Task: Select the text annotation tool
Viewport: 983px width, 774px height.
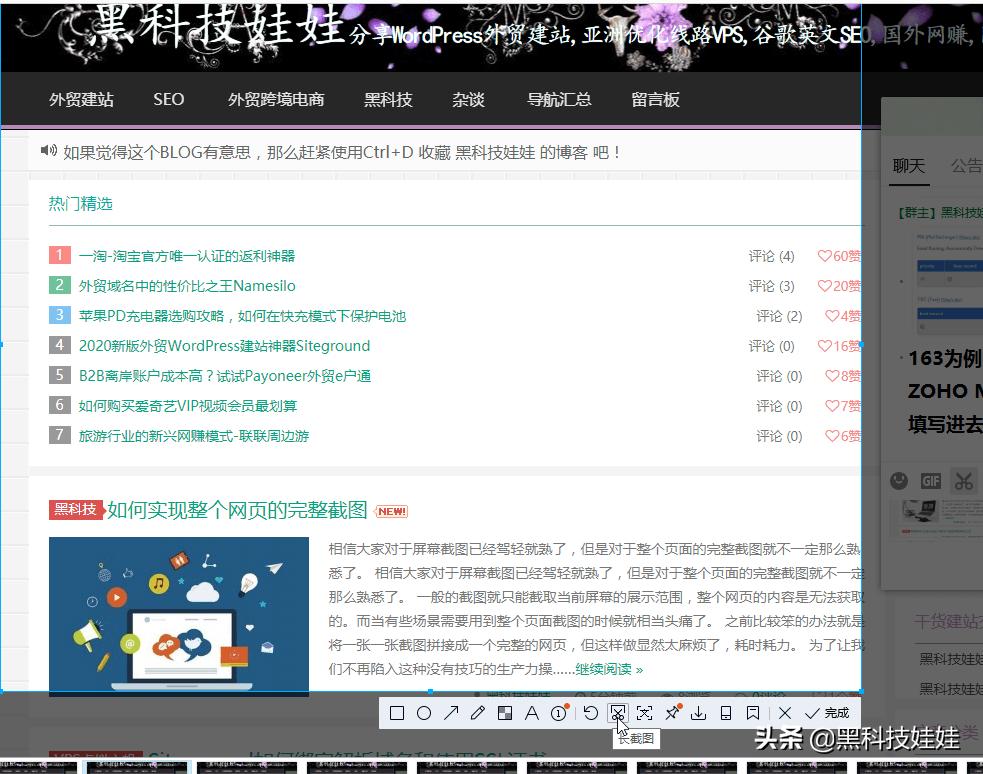Action: pos(532,713)
